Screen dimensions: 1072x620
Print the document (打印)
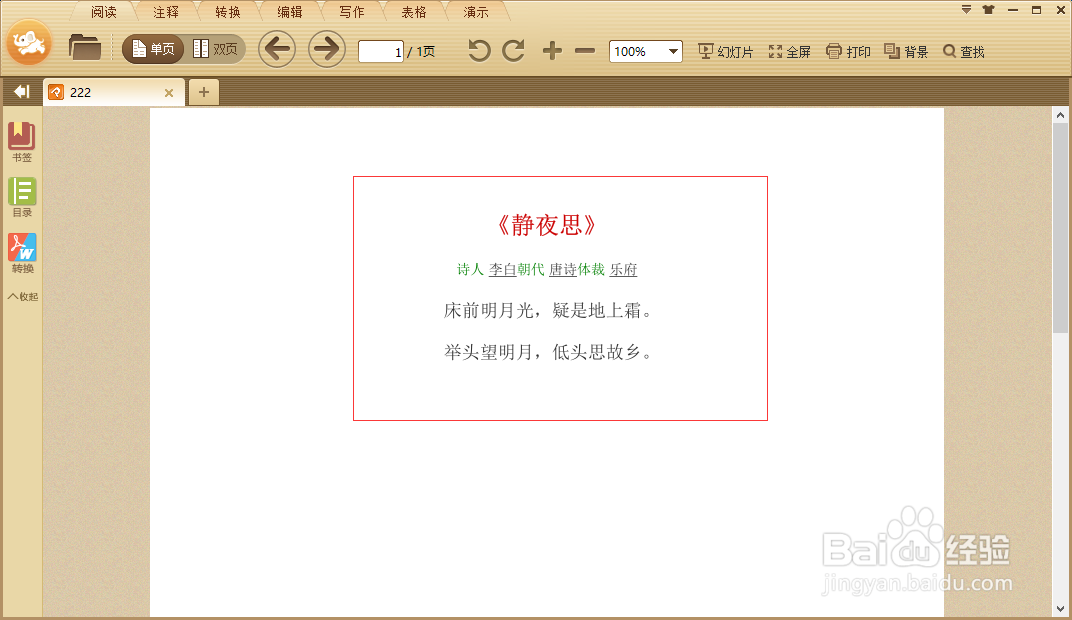click(848, 51)
